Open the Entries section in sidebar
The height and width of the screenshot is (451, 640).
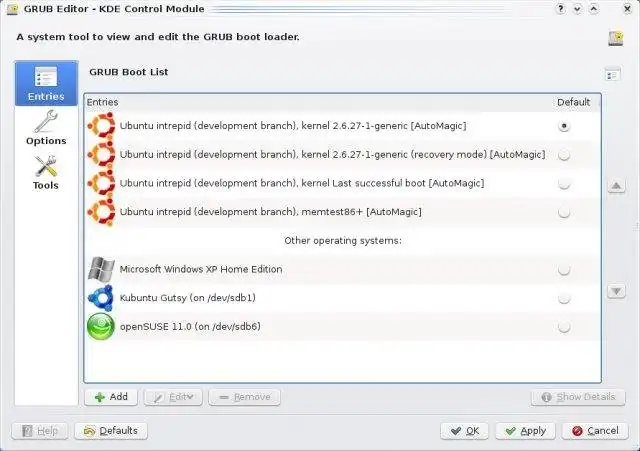pos(46,83)
